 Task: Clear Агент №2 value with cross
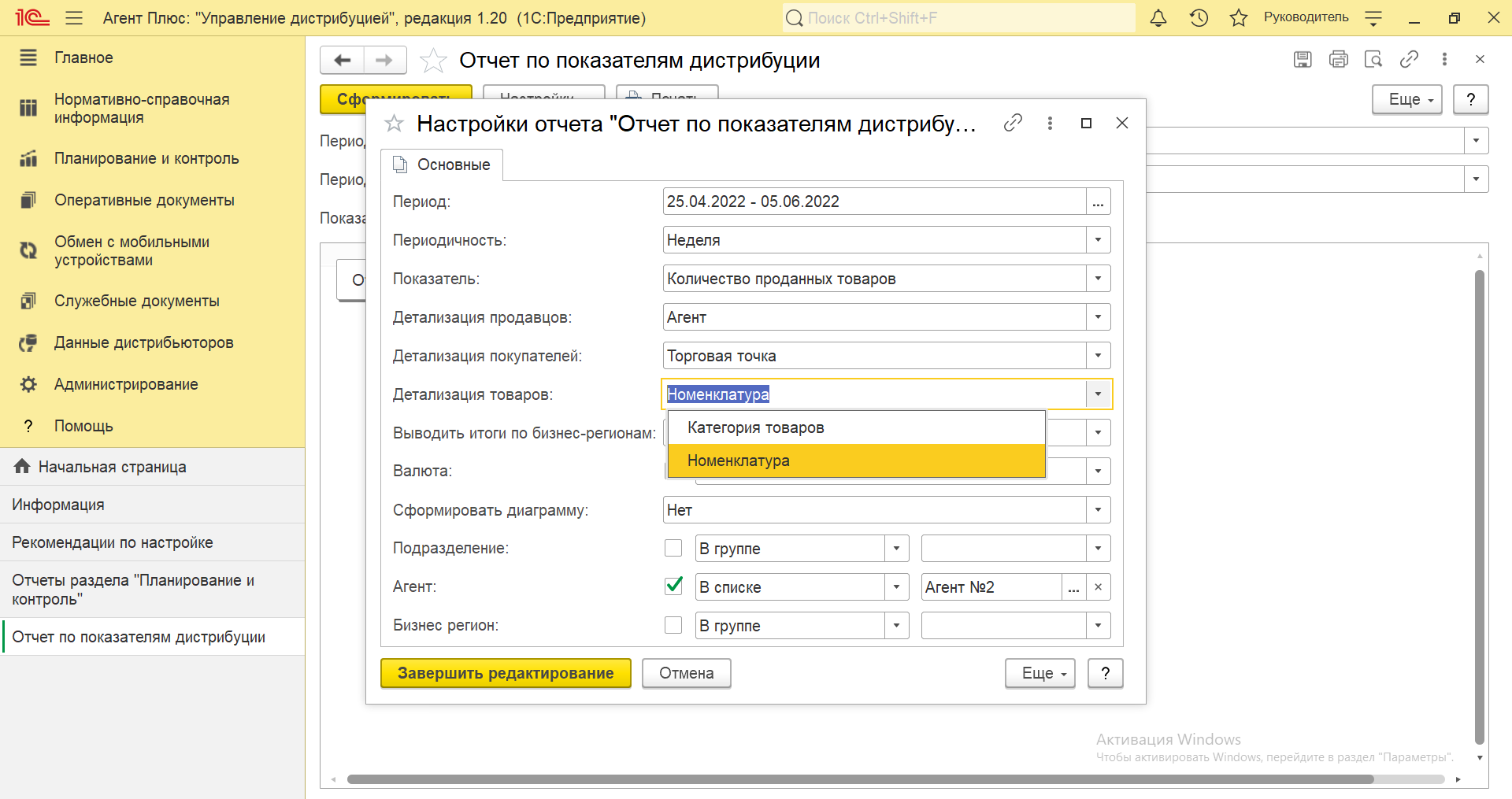pyautogui.click(x=1098, y=587)
